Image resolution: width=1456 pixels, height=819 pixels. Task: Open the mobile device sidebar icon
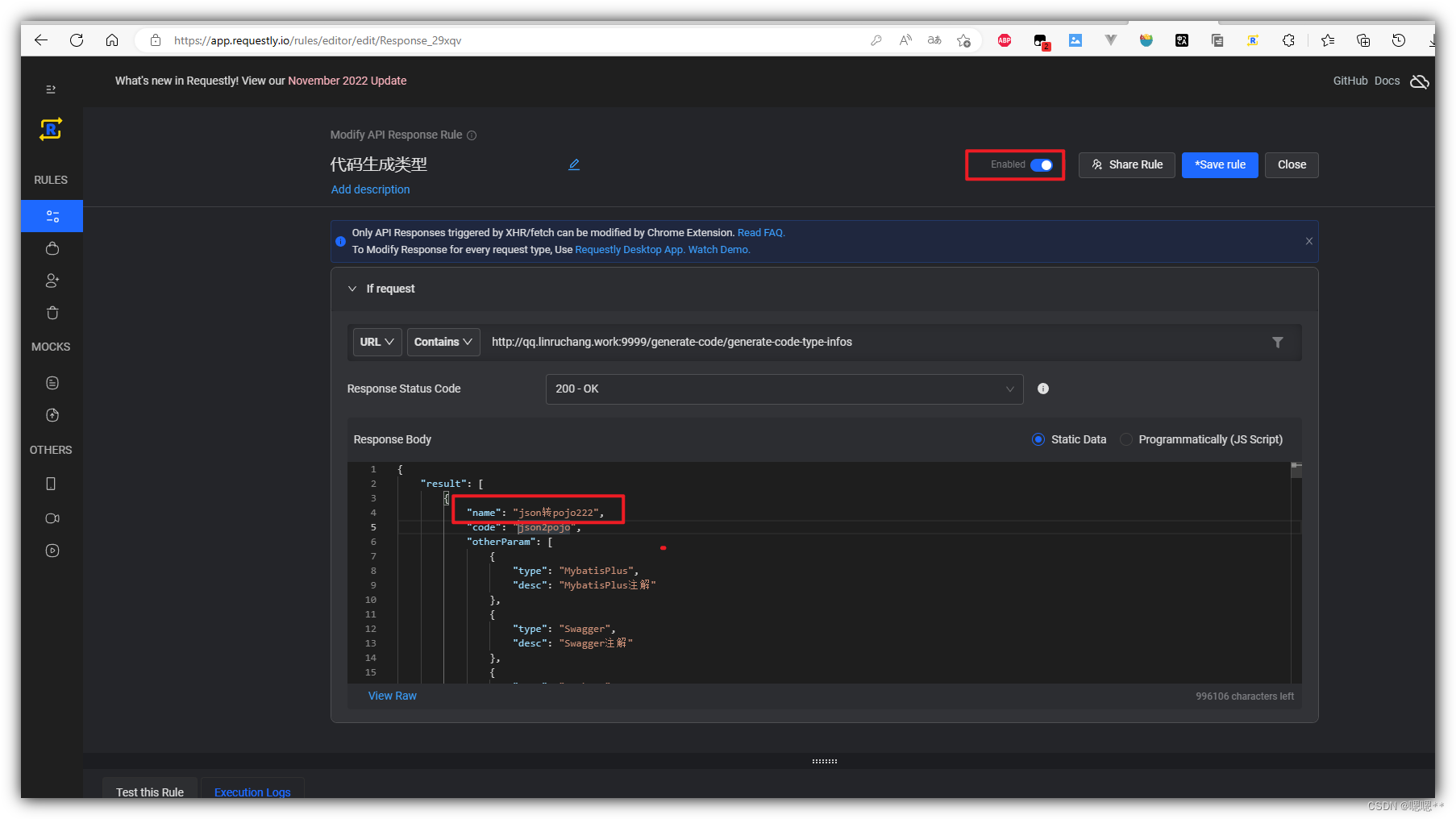point(51,484)
